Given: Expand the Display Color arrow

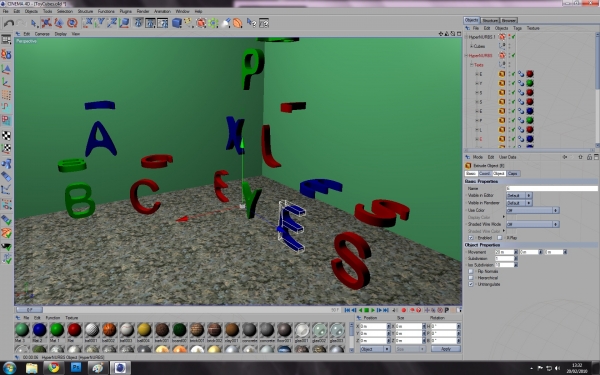Looking at the screenshot, I should (x=504, y=217).
